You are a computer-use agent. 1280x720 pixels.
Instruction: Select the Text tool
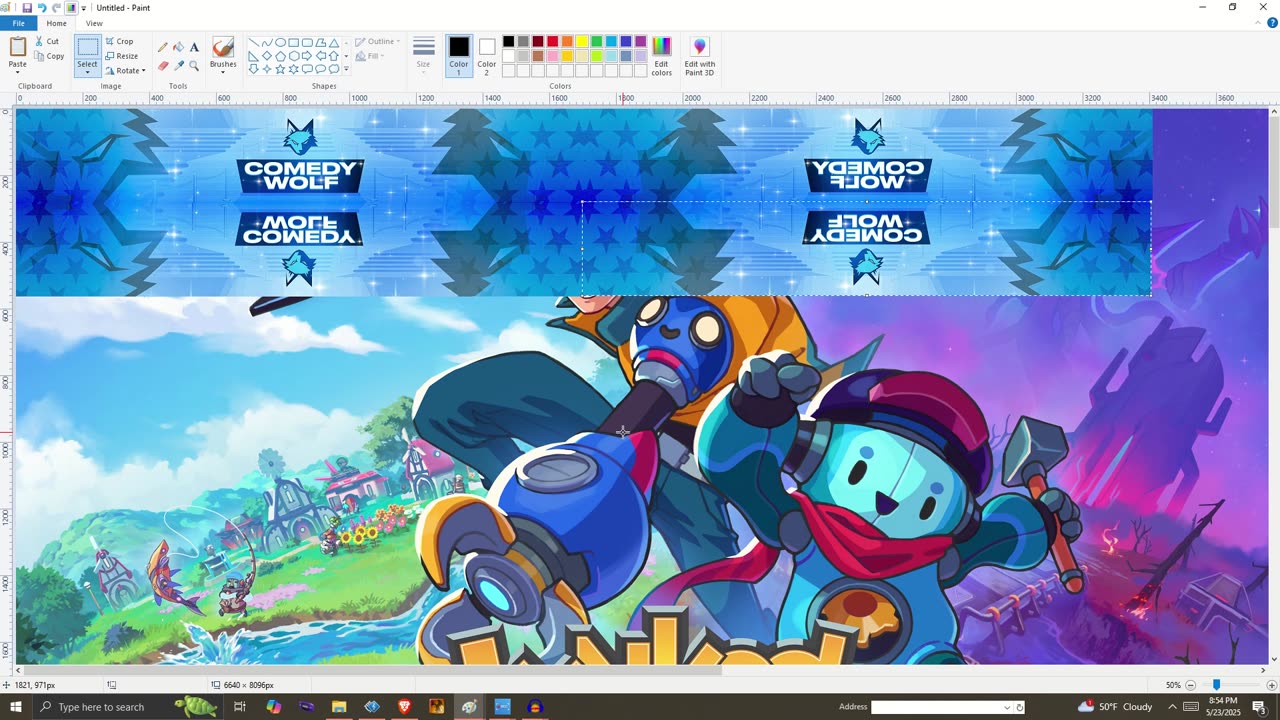point(194,47)
